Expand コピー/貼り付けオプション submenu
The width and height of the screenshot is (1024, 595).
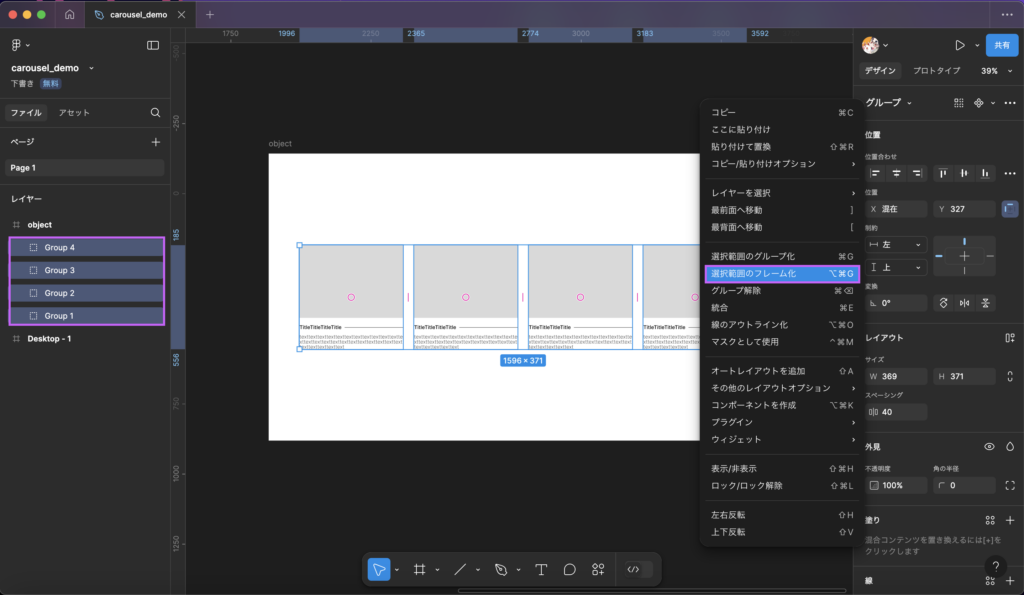(x=782, y=164)
